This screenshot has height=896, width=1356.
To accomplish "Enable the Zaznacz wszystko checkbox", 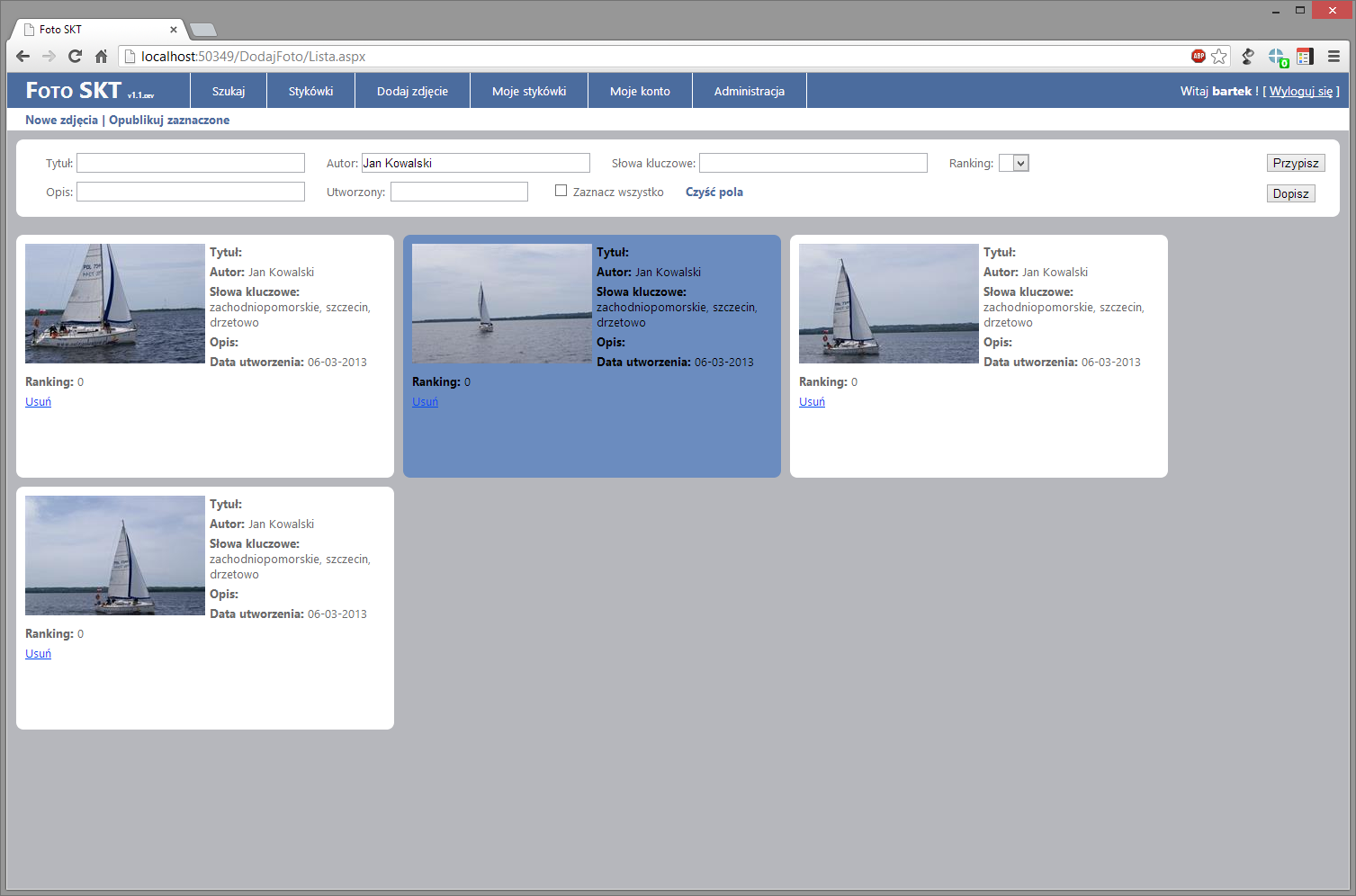I will (x=561, y=191).
